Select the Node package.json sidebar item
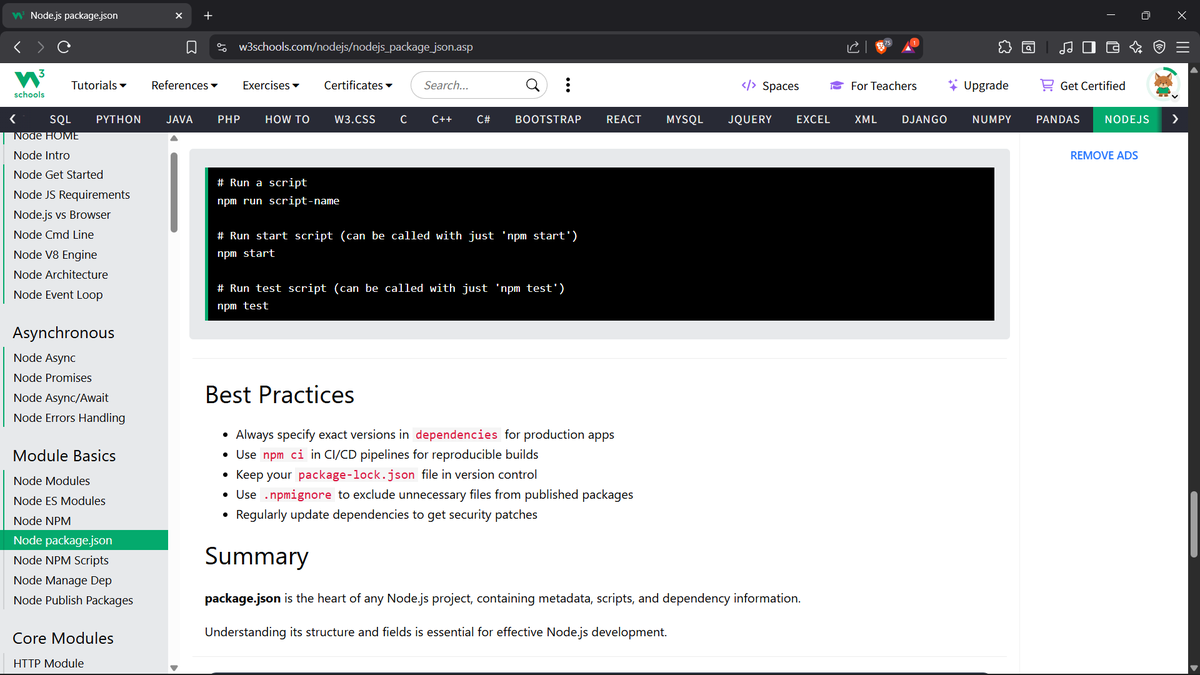This screenshot has width=1200, height=675. coord(84,540)
